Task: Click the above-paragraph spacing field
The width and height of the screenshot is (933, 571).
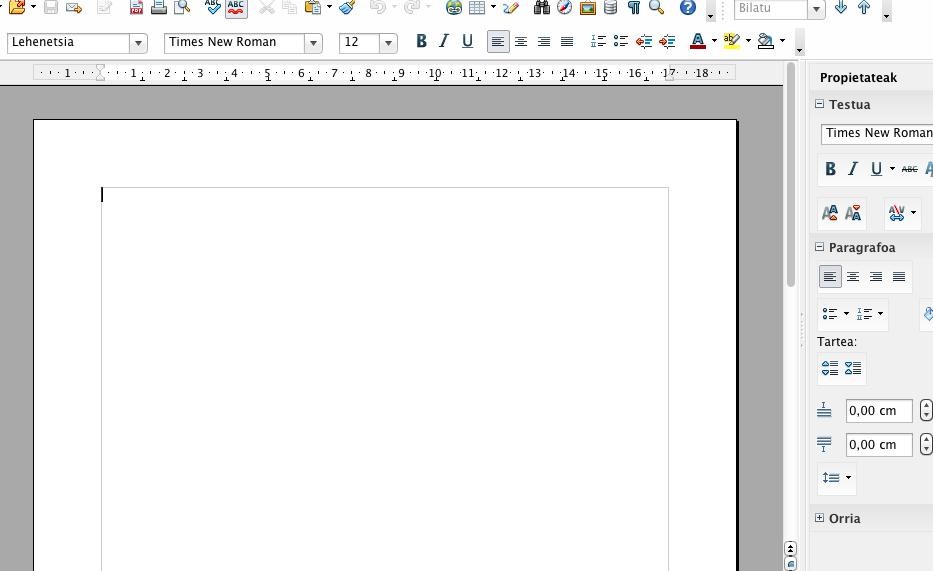Action: (x=879, y=410)
